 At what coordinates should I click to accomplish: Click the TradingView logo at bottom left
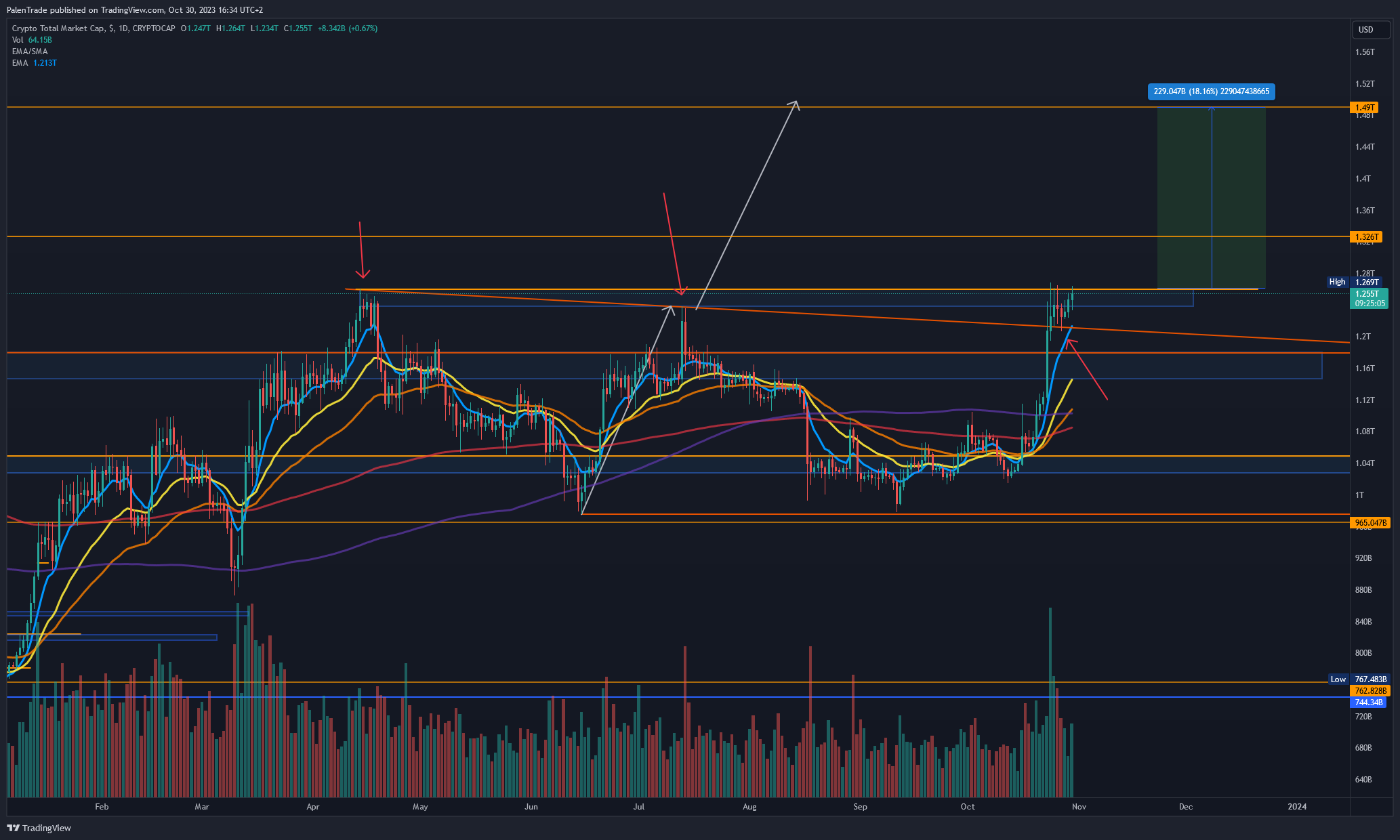pos(39,828)
